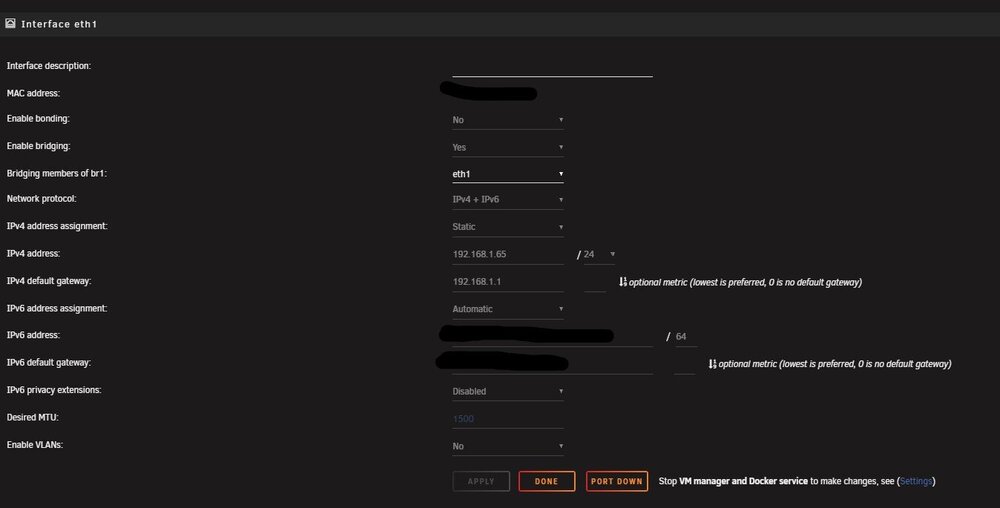1000x508 pixels.
Task: Click the IPv4 gateway metric arrows icon
Action: pyautogui.click(x=622, y=282)
